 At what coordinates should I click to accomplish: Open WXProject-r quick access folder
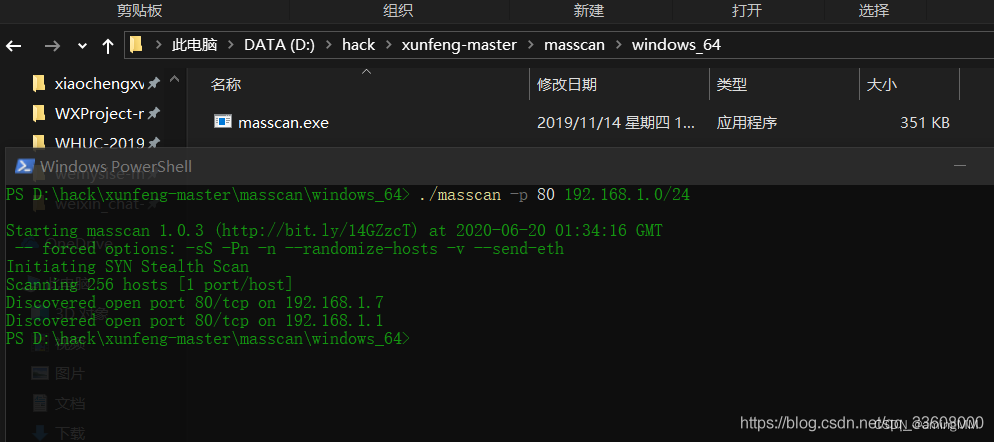pyautogui.click(x=100, y=114)
